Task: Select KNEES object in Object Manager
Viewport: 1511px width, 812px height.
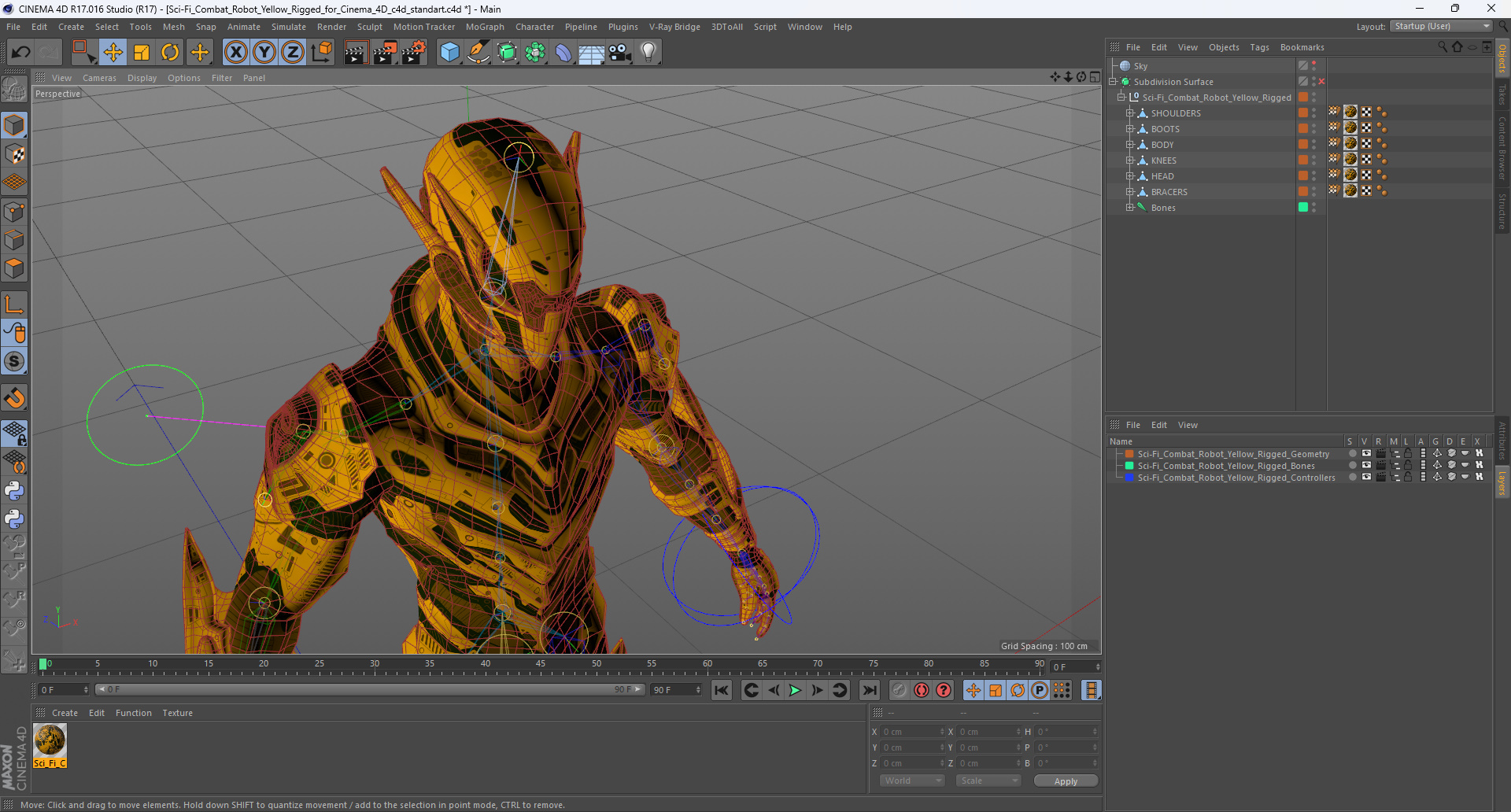Action: click(1164, 161)
